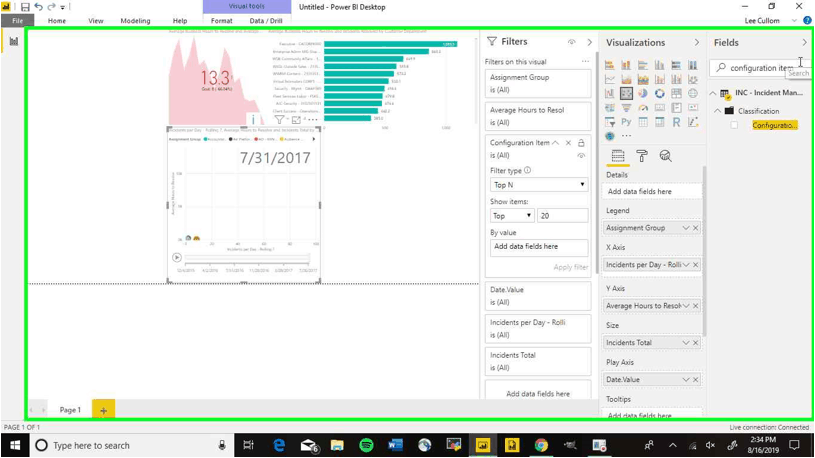
Task: Select the R script visual icon
Action: 676,122
